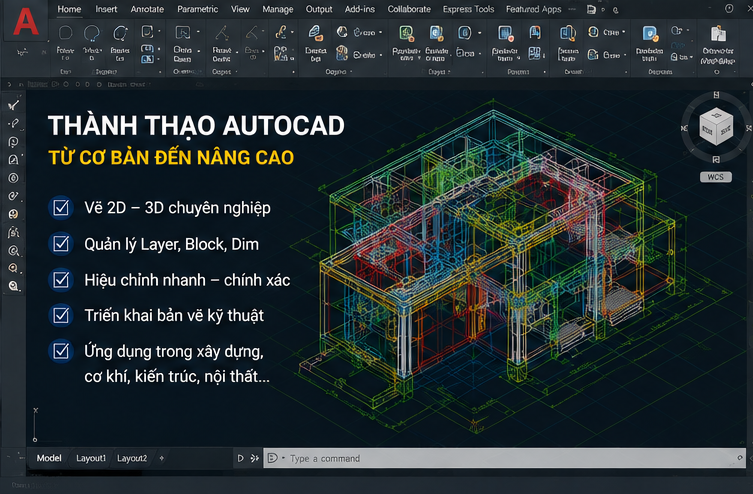Click the top arrow of the ViewCube compass
This screenshot has height=494, width=753.
716,95
